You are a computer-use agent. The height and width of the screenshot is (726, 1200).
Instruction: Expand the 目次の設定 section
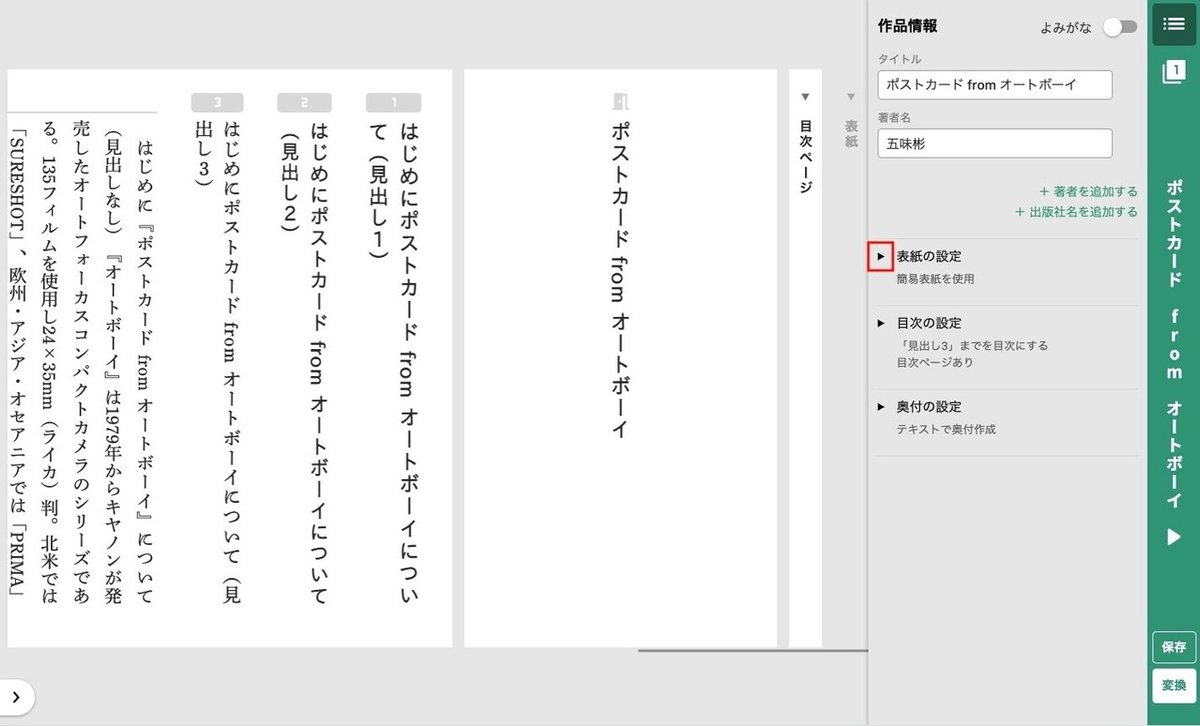click(x=881, y=323)
